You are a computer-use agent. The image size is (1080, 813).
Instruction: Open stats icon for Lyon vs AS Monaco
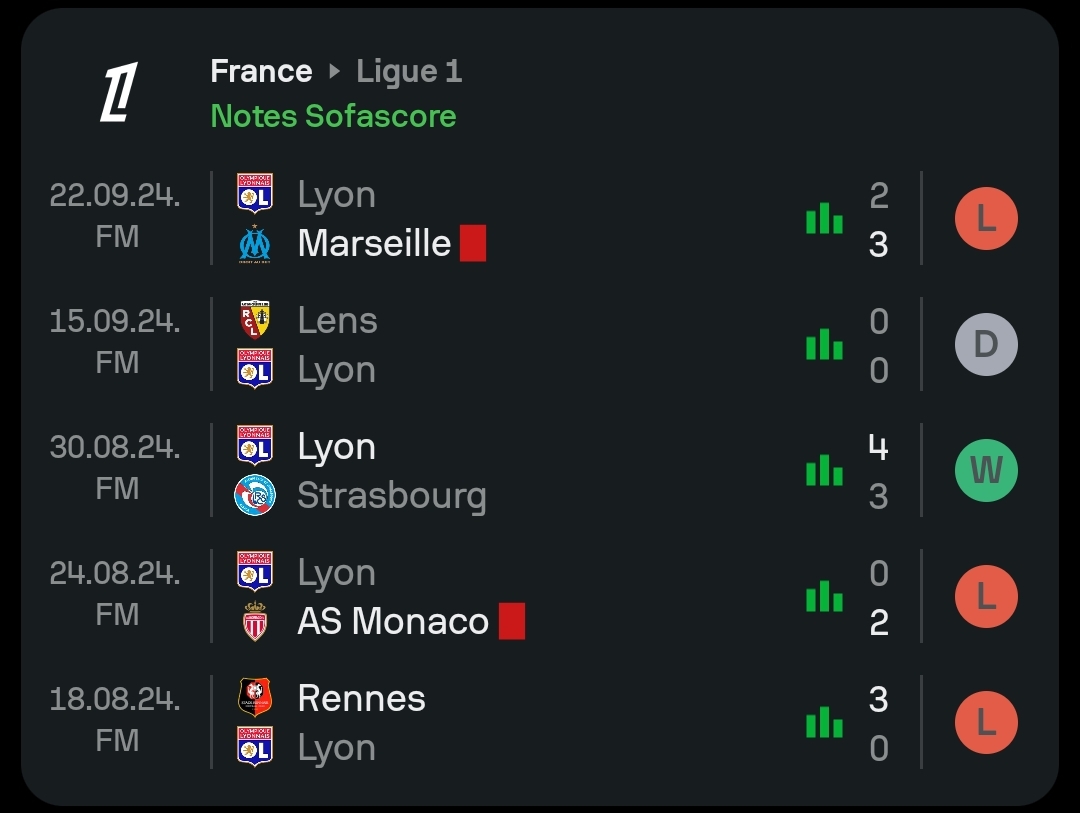click(824, 597)
